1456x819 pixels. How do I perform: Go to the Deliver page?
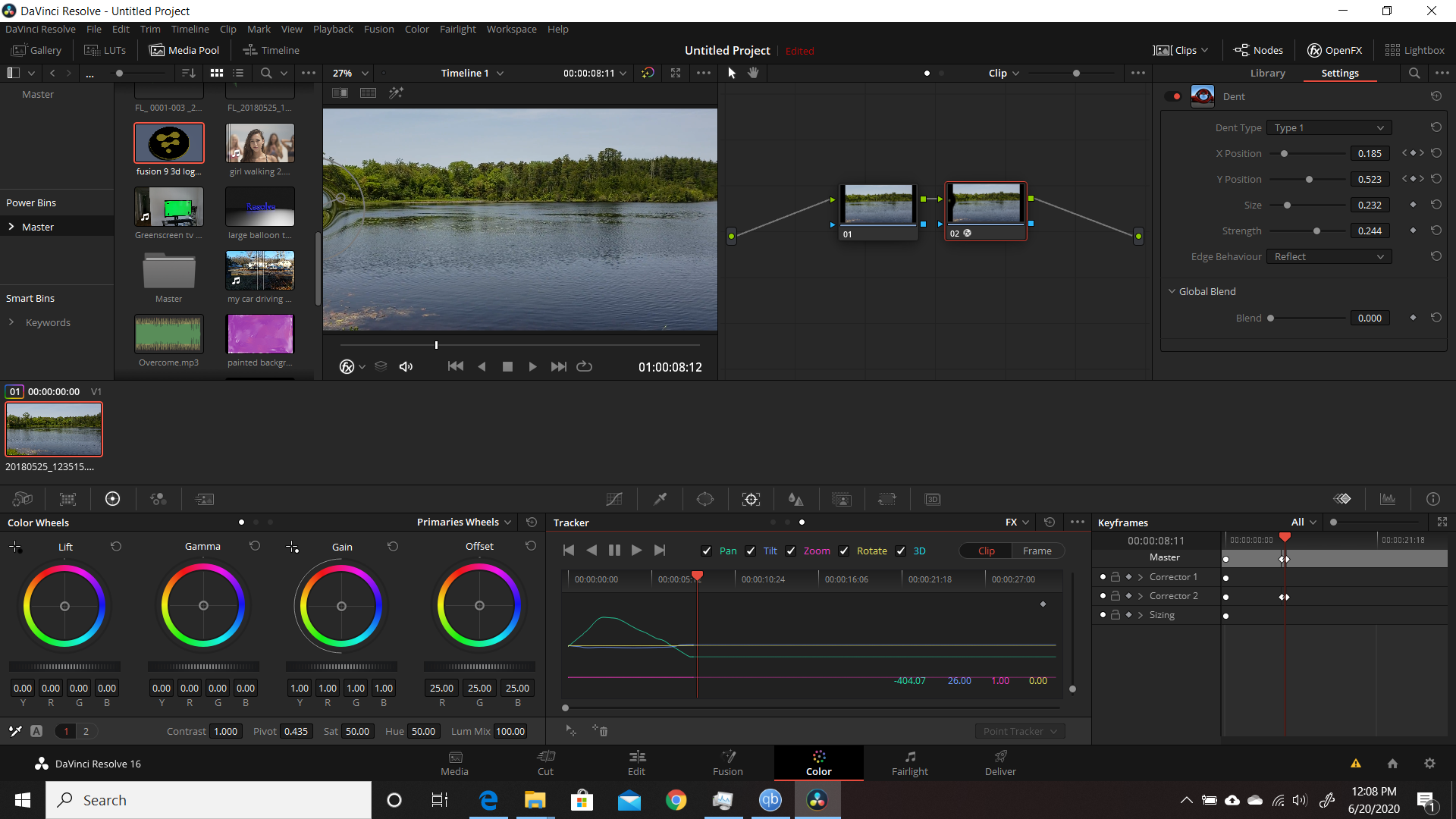tap(1000, 763)
